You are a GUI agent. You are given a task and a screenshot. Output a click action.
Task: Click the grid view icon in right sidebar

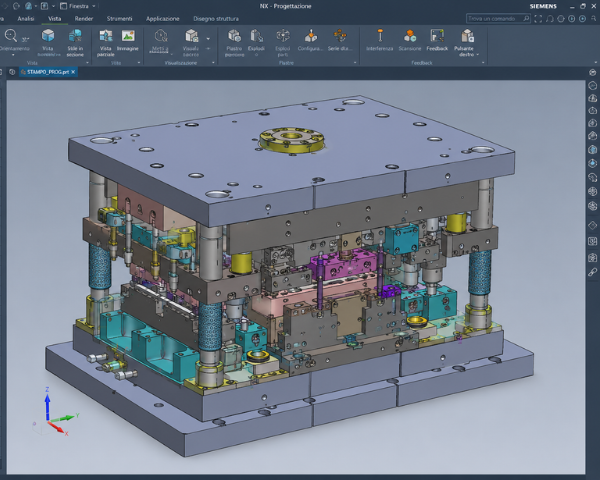[x=592, y=241]
